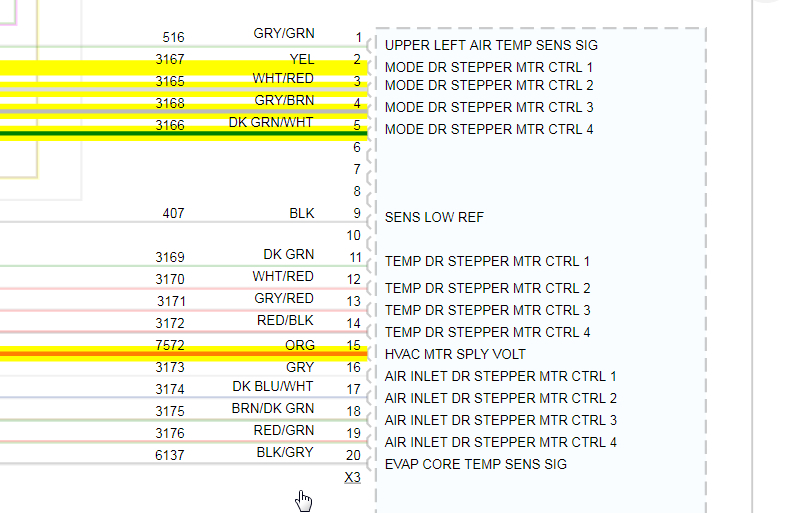Select the BRN/DK GRN wire label
This screenshot has width=785, height=513.
click(x=273, y=409)
